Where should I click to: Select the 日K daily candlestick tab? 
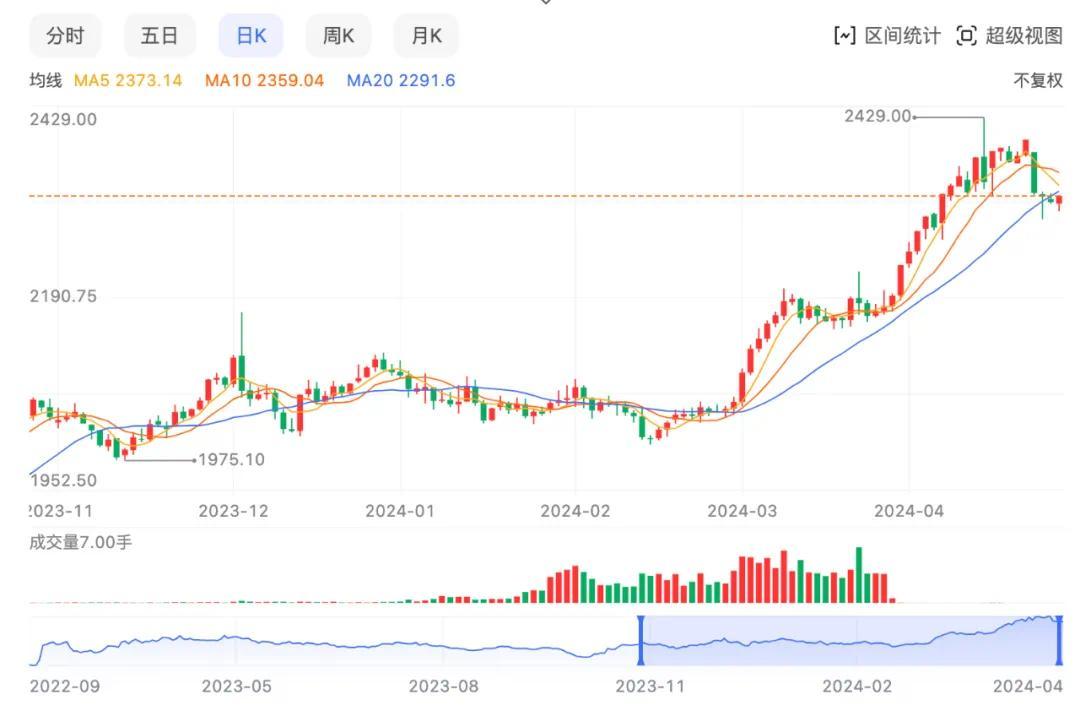[x=250, y=36]
